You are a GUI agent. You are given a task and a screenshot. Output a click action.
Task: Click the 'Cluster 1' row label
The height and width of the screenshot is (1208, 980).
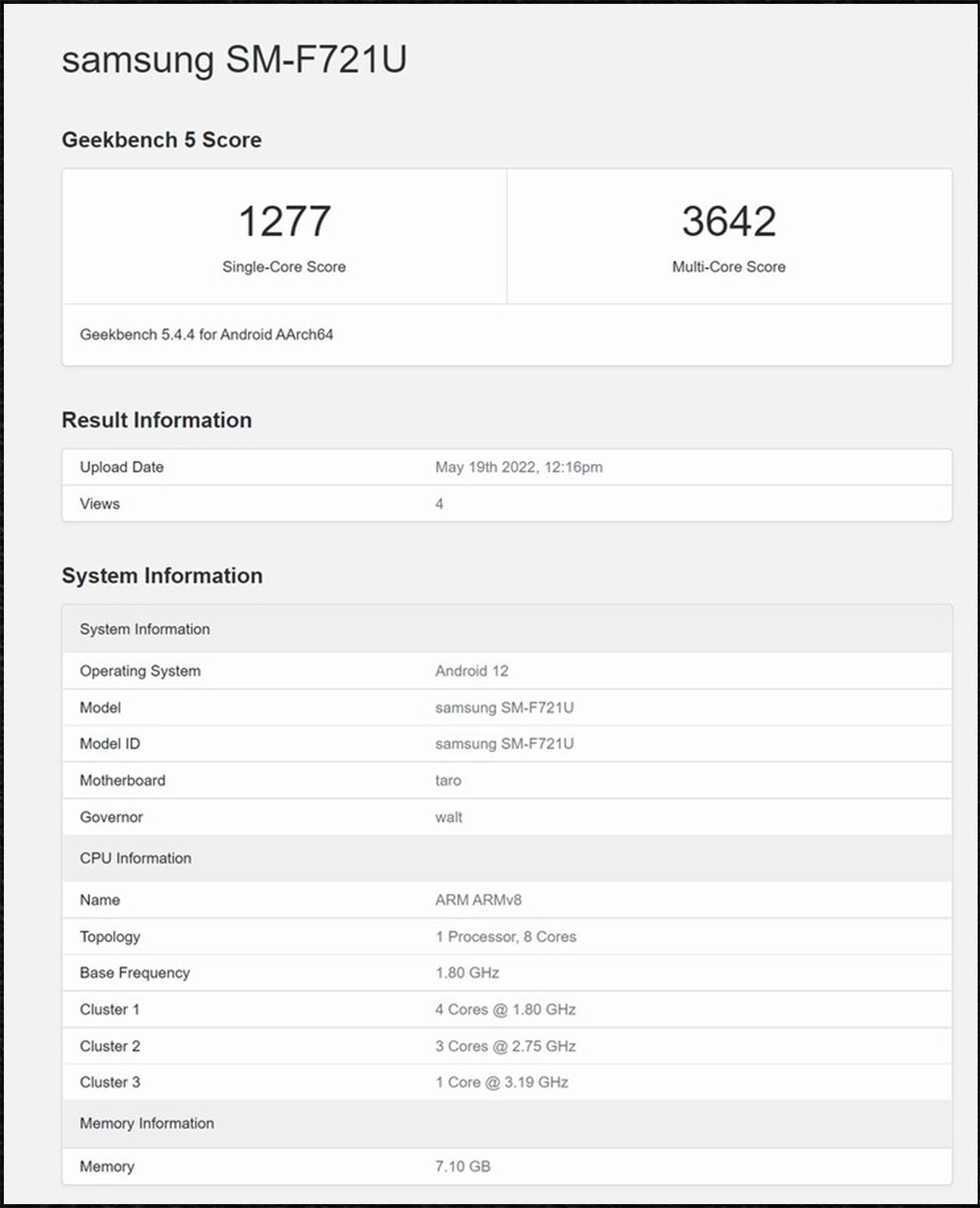[x=109, y=1009]
